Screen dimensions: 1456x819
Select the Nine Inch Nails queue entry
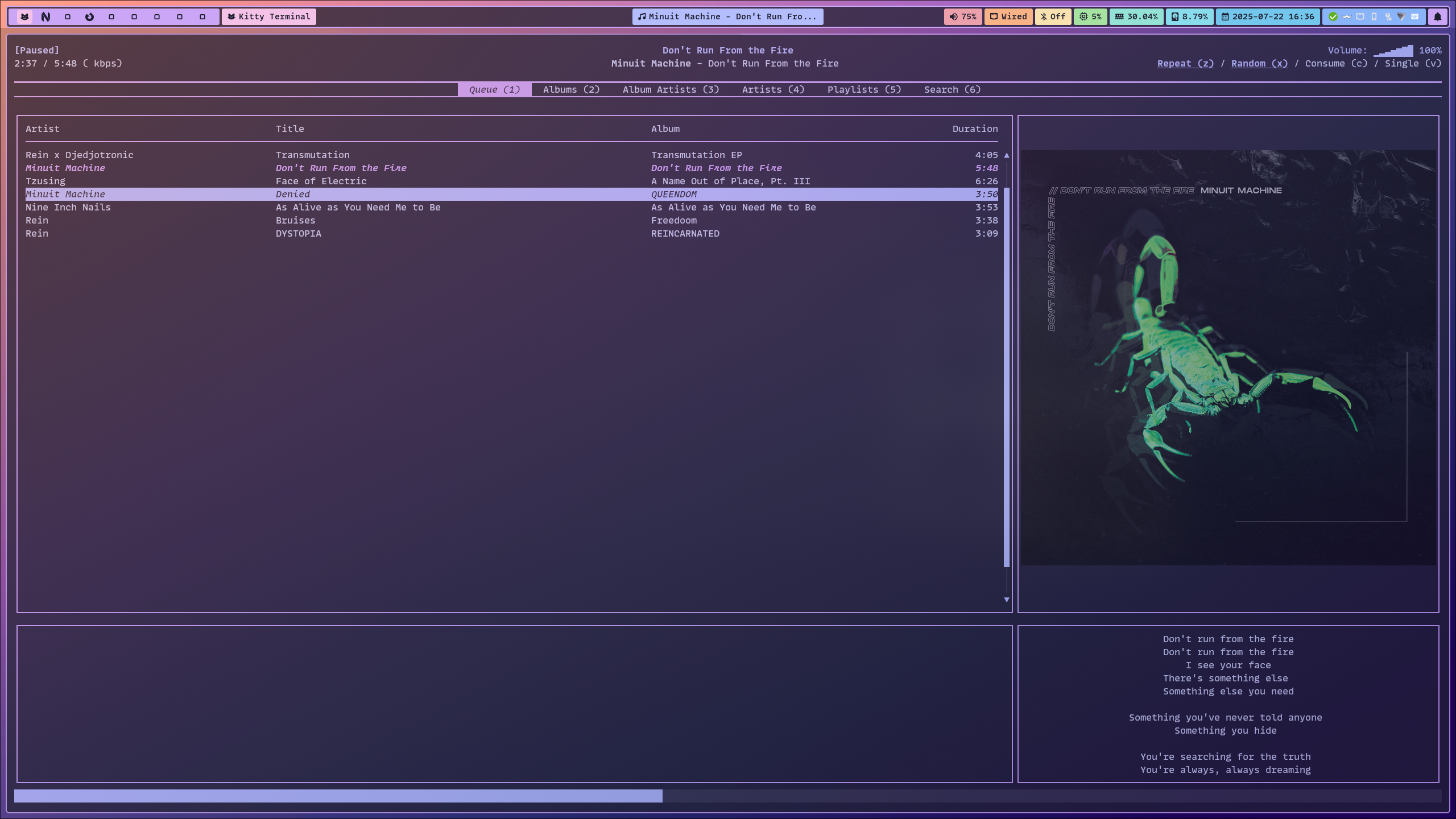(68, 208)
